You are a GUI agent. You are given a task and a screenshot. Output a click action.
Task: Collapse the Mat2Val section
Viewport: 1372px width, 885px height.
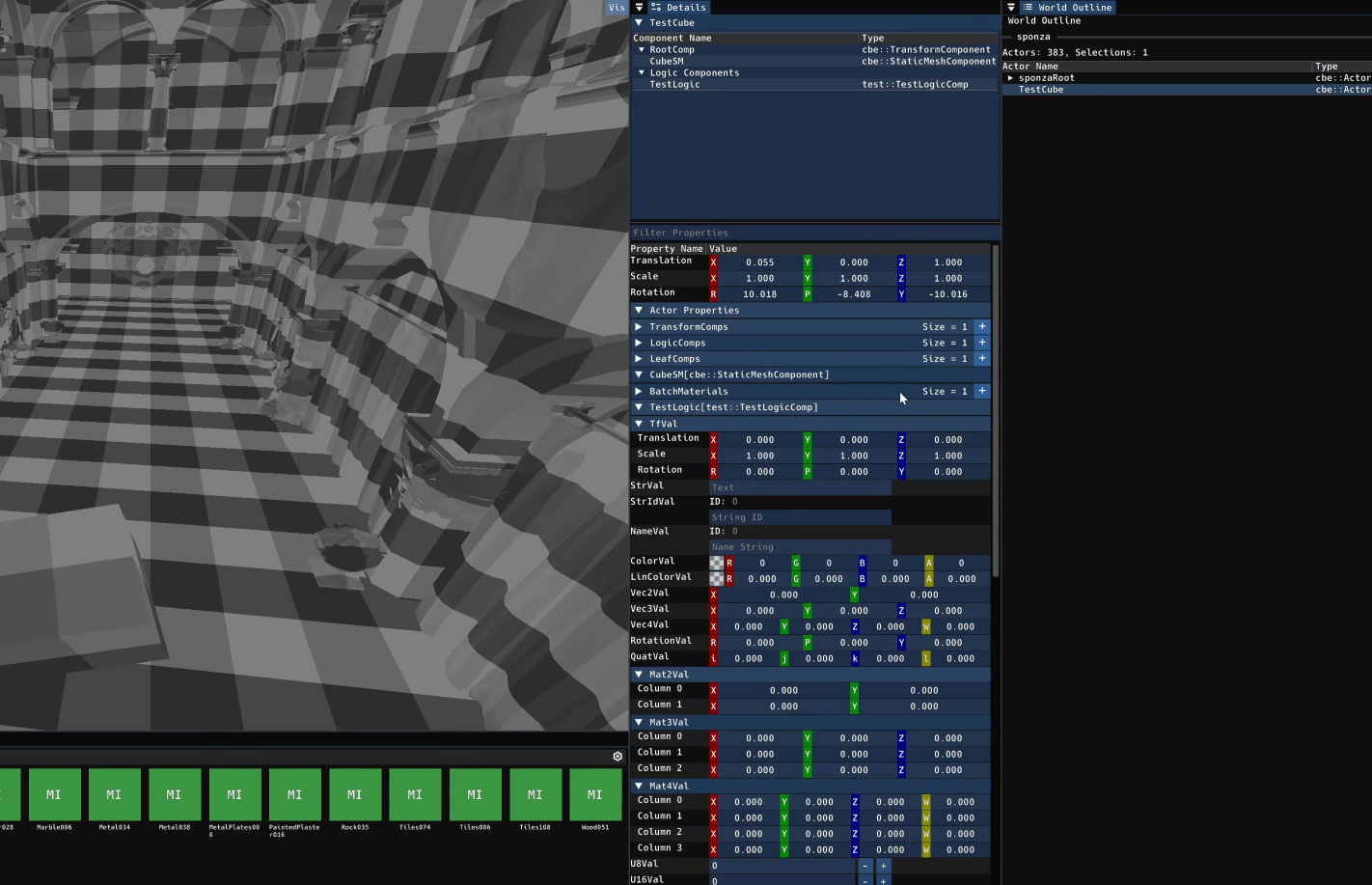639,675
